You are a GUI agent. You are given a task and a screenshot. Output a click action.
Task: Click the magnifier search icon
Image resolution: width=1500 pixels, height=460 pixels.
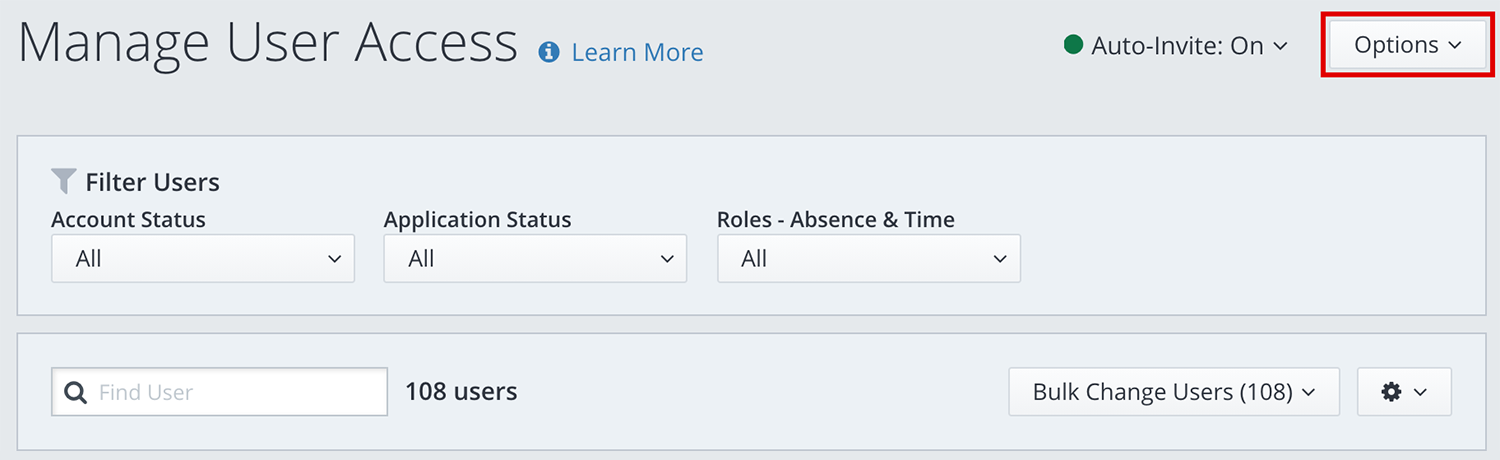click(x=75, y=392)
